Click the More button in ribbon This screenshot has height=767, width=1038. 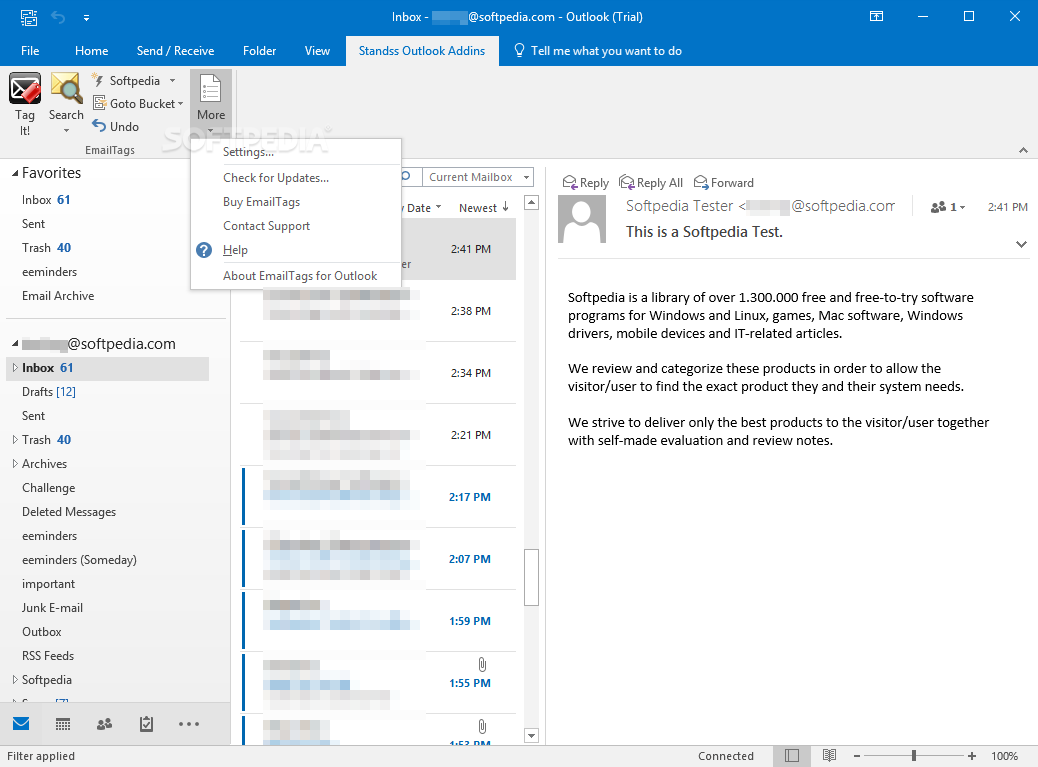tap(211, 103)
